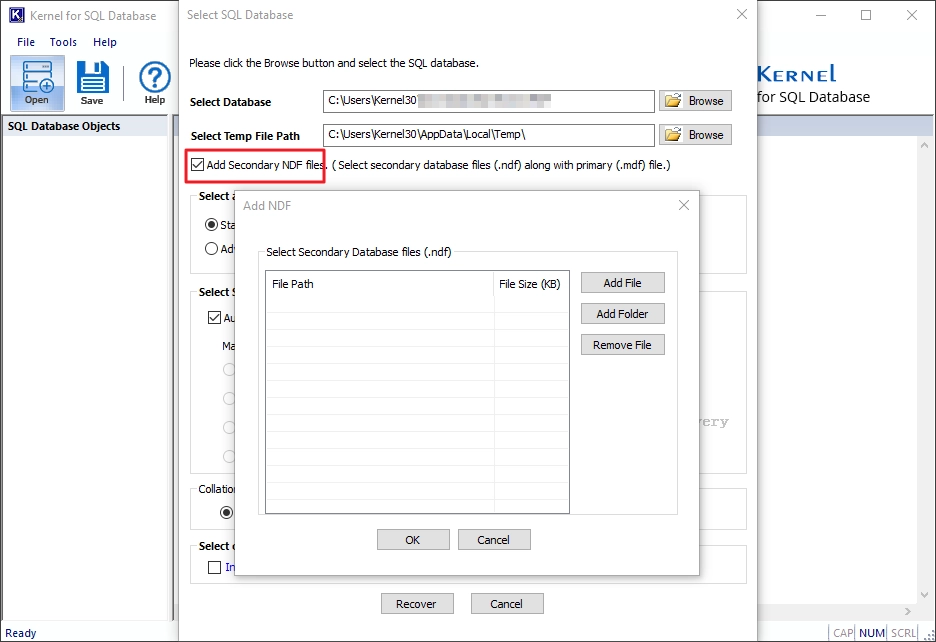Click OK in the Add NDF dialog
This screenshot has width=936, height=642.
click(x=413, y=540)
